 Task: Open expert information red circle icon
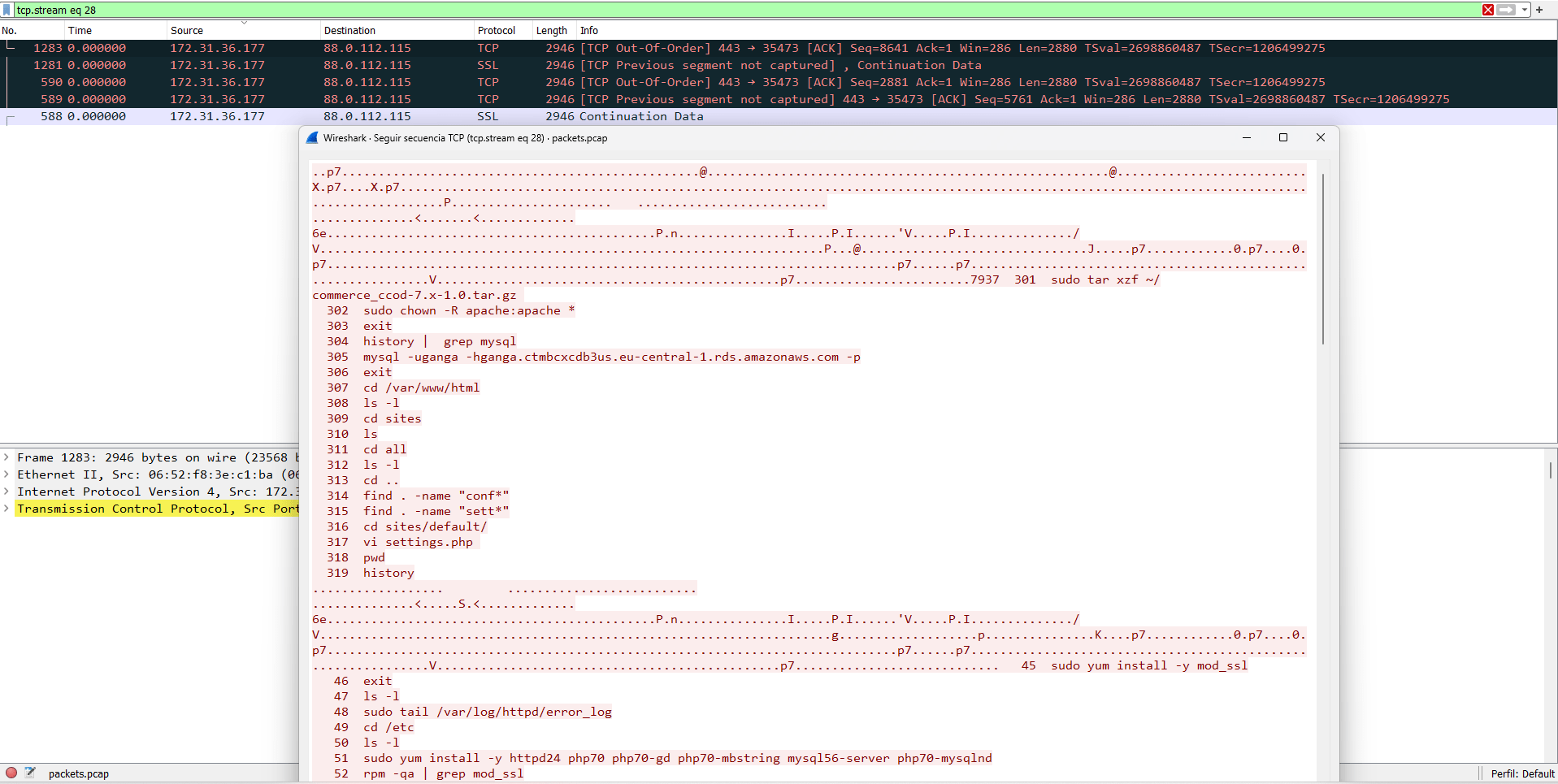click(11, 773)
